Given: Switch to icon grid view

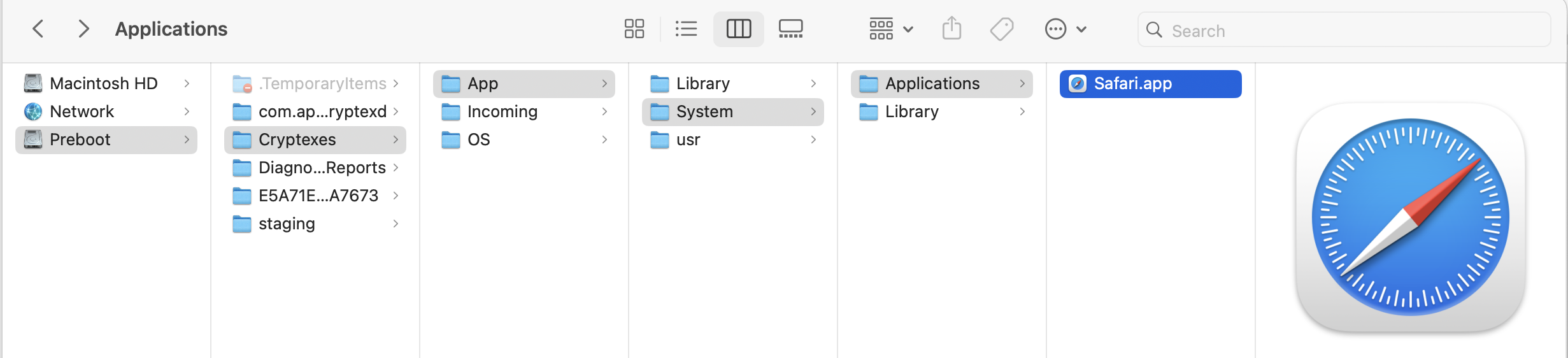Looking at the screenshot, I should 634,29.
